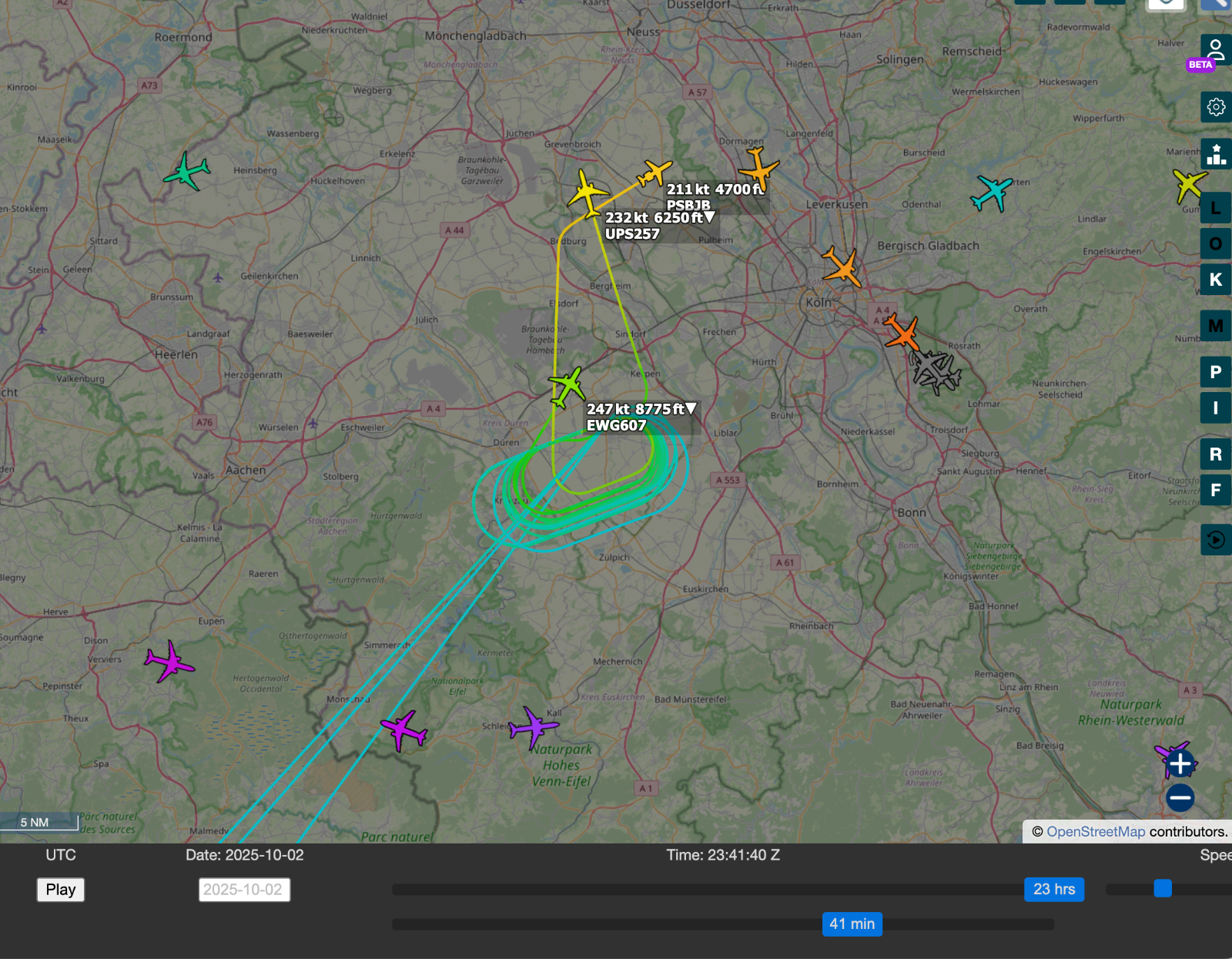Click the Play button
Viewport: 1232px width, 959px height.
[61, 890]
